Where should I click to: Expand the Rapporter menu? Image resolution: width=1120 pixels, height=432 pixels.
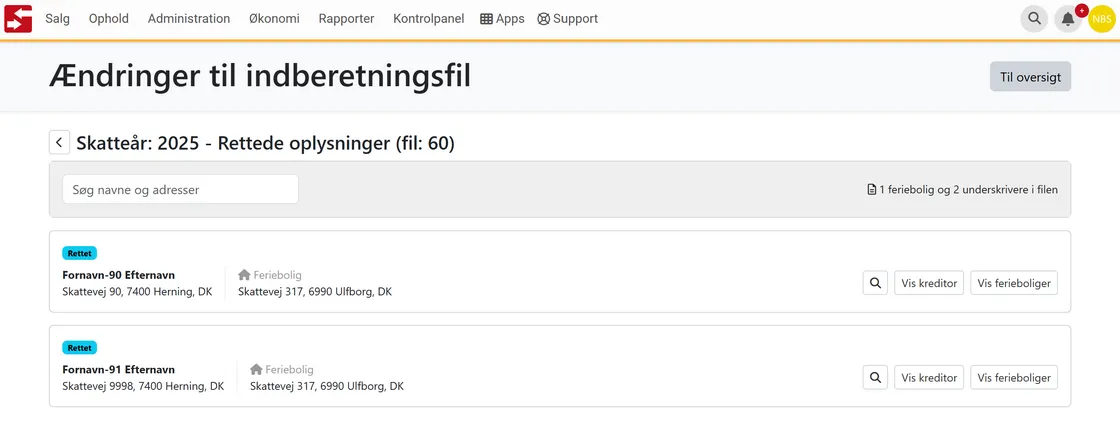(x=346, y=19)
